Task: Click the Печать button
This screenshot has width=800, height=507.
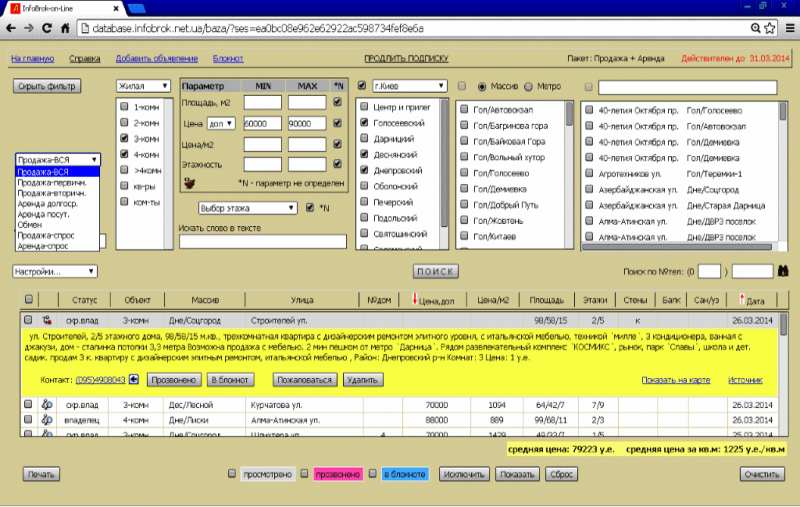Action: tap(41, 474)
